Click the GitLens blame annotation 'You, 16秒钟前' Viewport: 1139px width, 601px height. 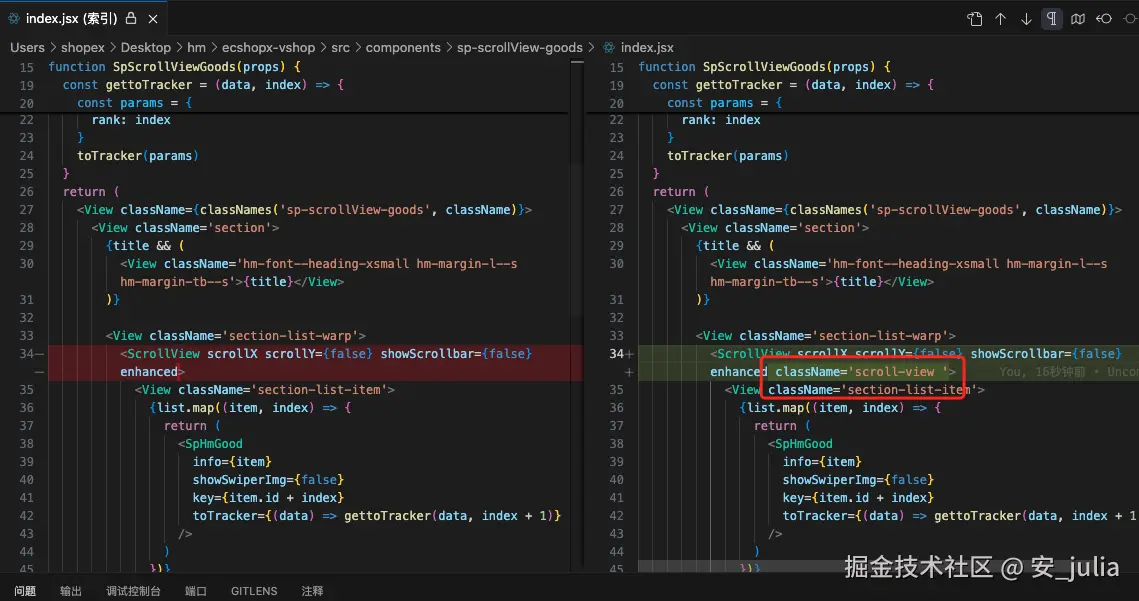[x=1043, y=371]
